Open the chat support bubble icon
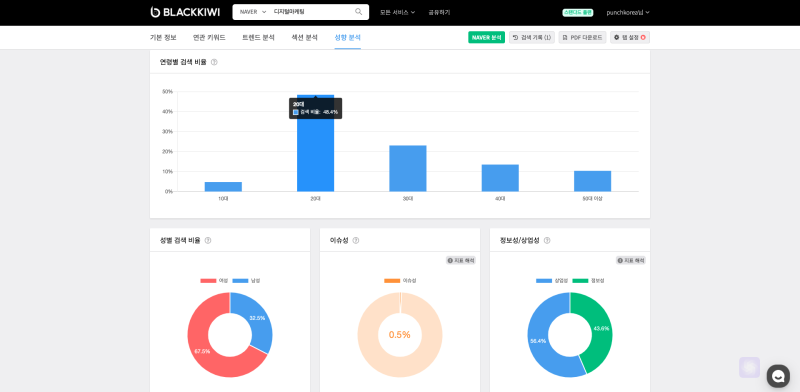Screen dimensions: 800x392 pyautogui.click(x=778, y=376)
